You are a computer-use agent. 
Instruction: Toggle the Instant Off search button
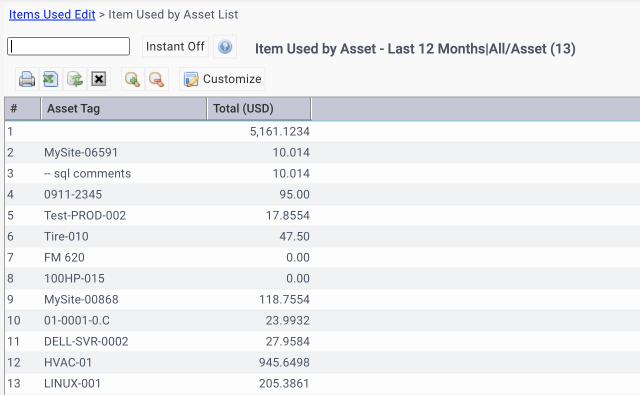[x=175, y=47]
